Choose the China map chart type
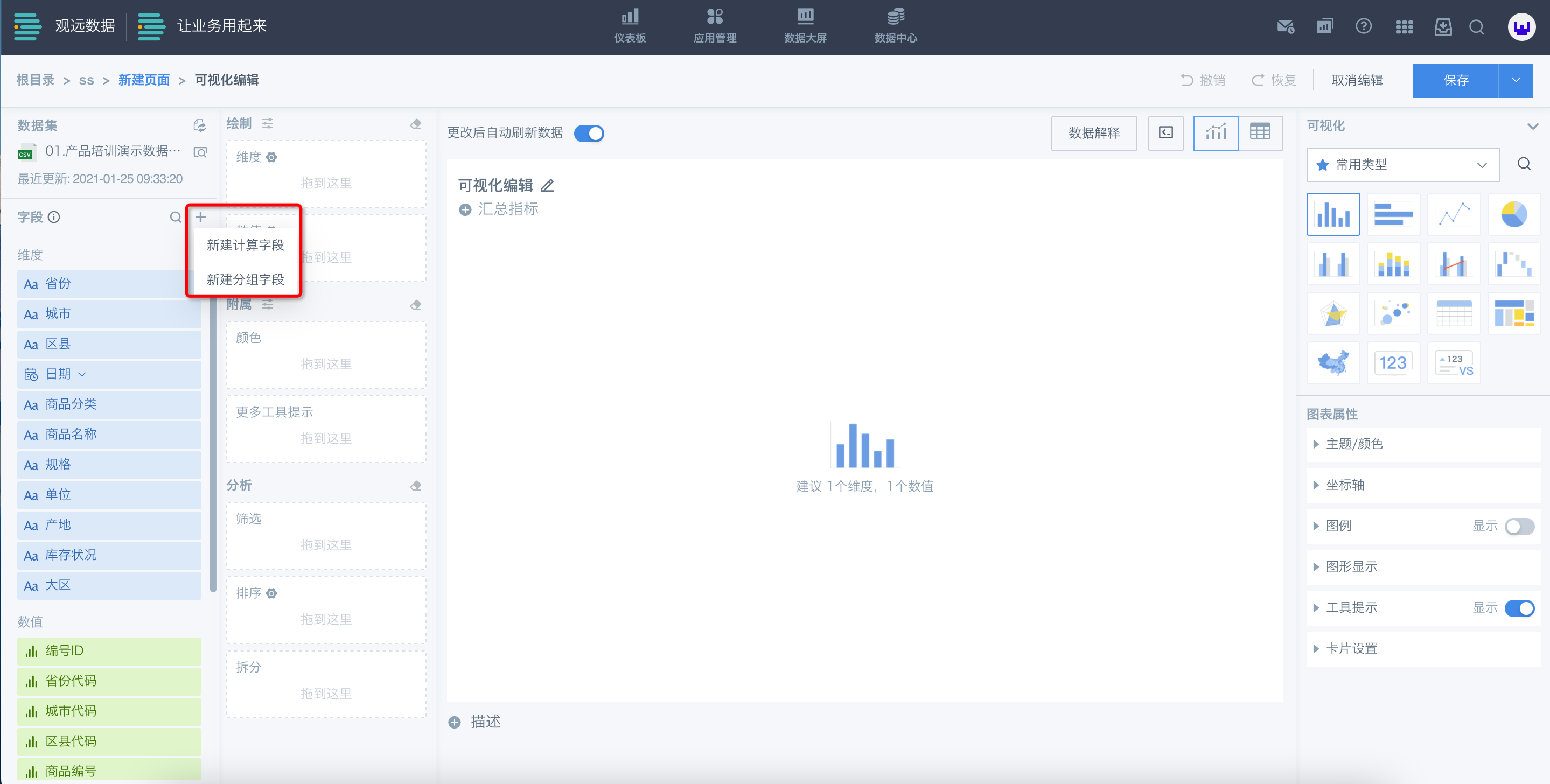Screen dimensions: 1550x784 pyautogui.click(x=1333, y=363)
